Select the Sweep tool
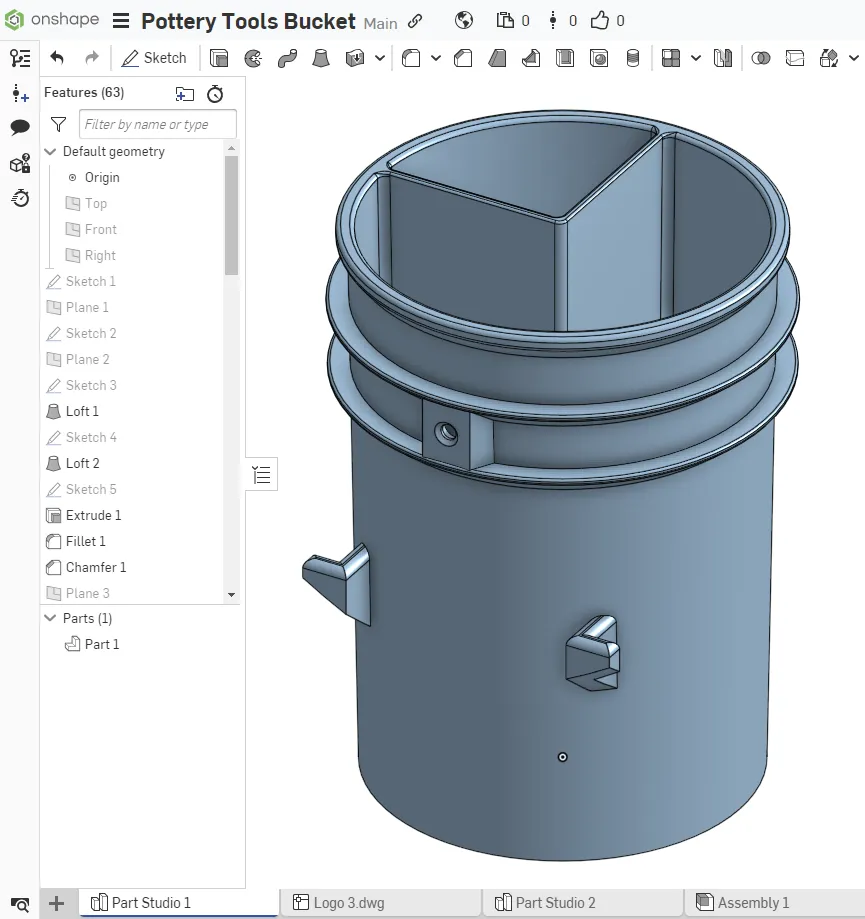Viewport: 865px width, 919px height. (287, 58)
